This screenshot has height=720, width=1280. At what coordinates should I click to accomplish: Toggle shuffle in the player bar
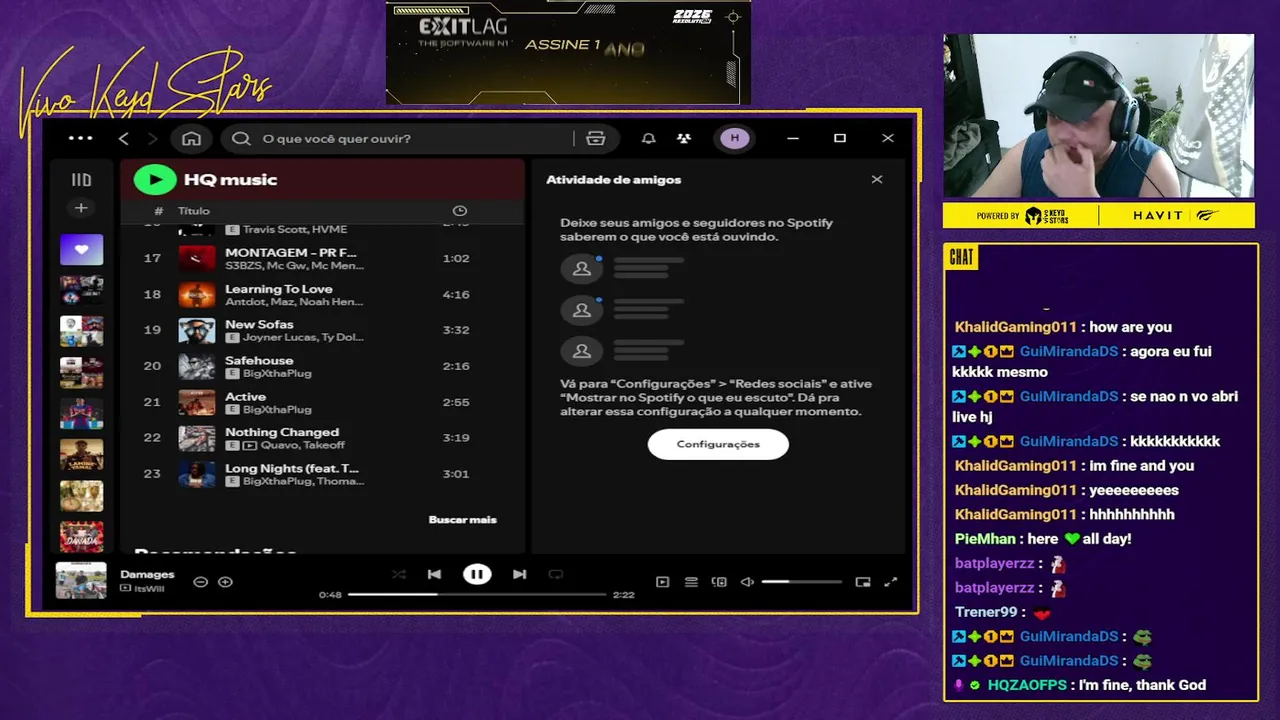pos(399,574)
